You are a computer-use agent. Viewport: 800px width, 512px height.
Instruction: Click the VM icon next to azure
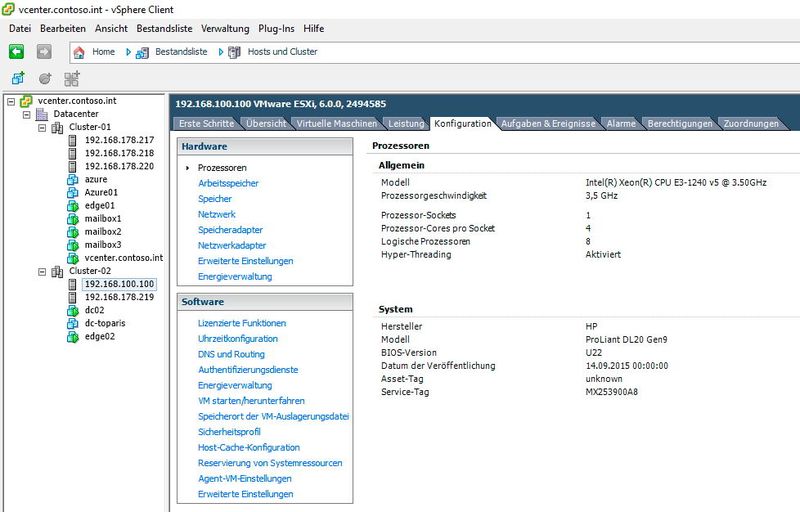click(72, 180)
